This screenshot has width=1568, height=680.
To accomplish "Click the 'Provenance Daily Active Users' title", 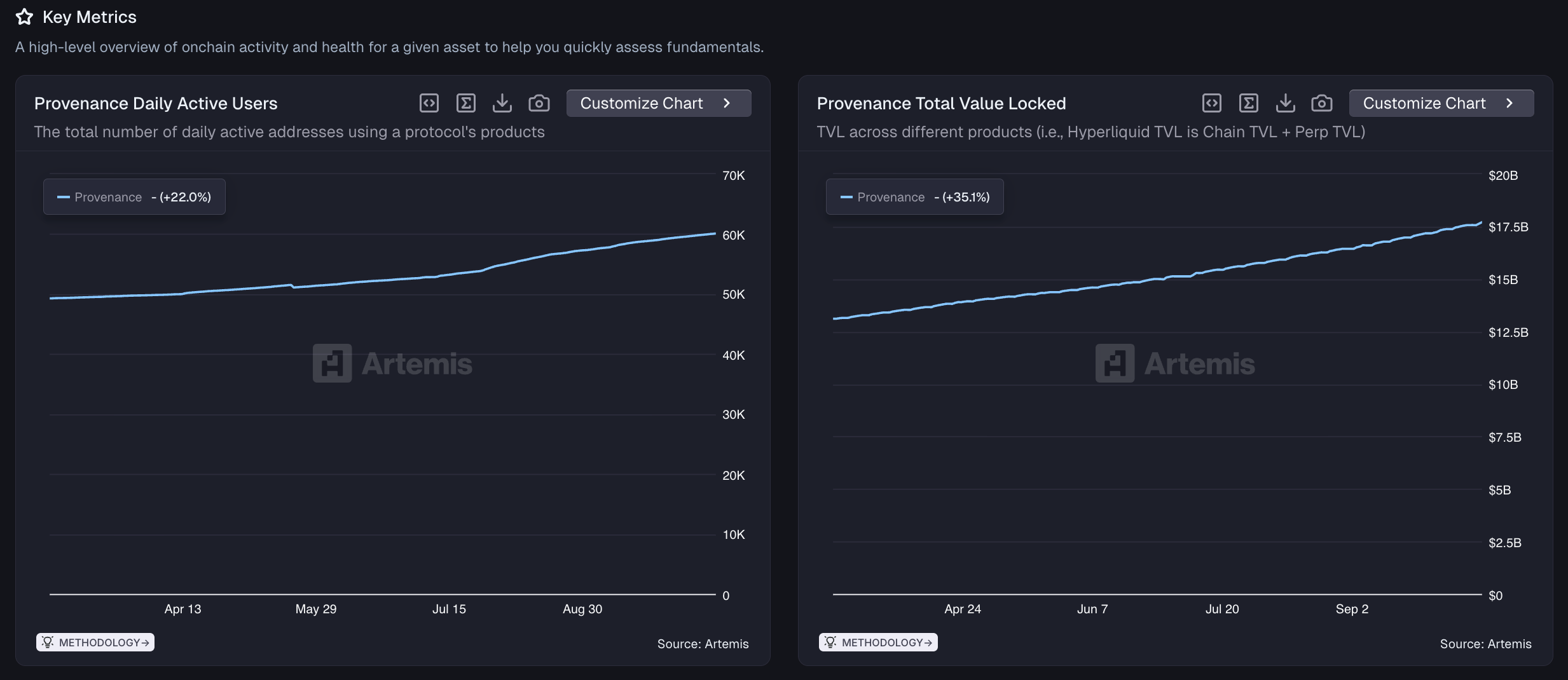I will (156, 104).
